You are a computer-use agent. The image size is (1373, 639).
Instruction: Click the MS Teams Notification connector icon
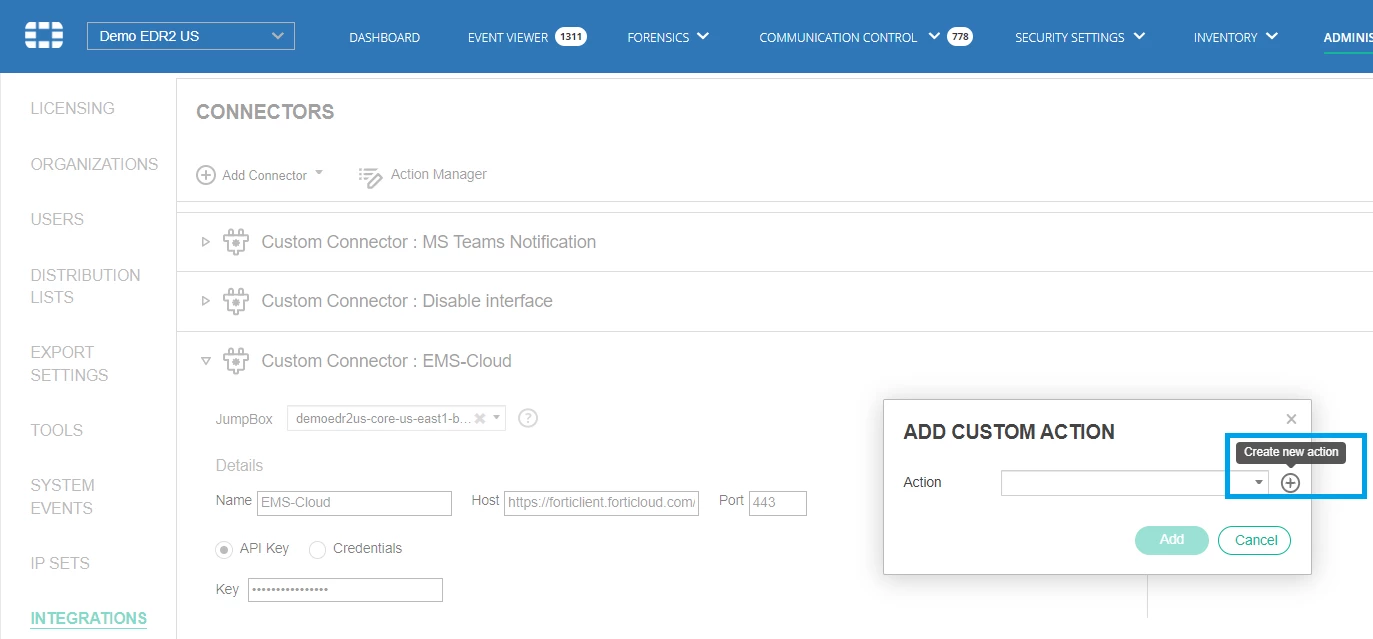tap(235, 242)
